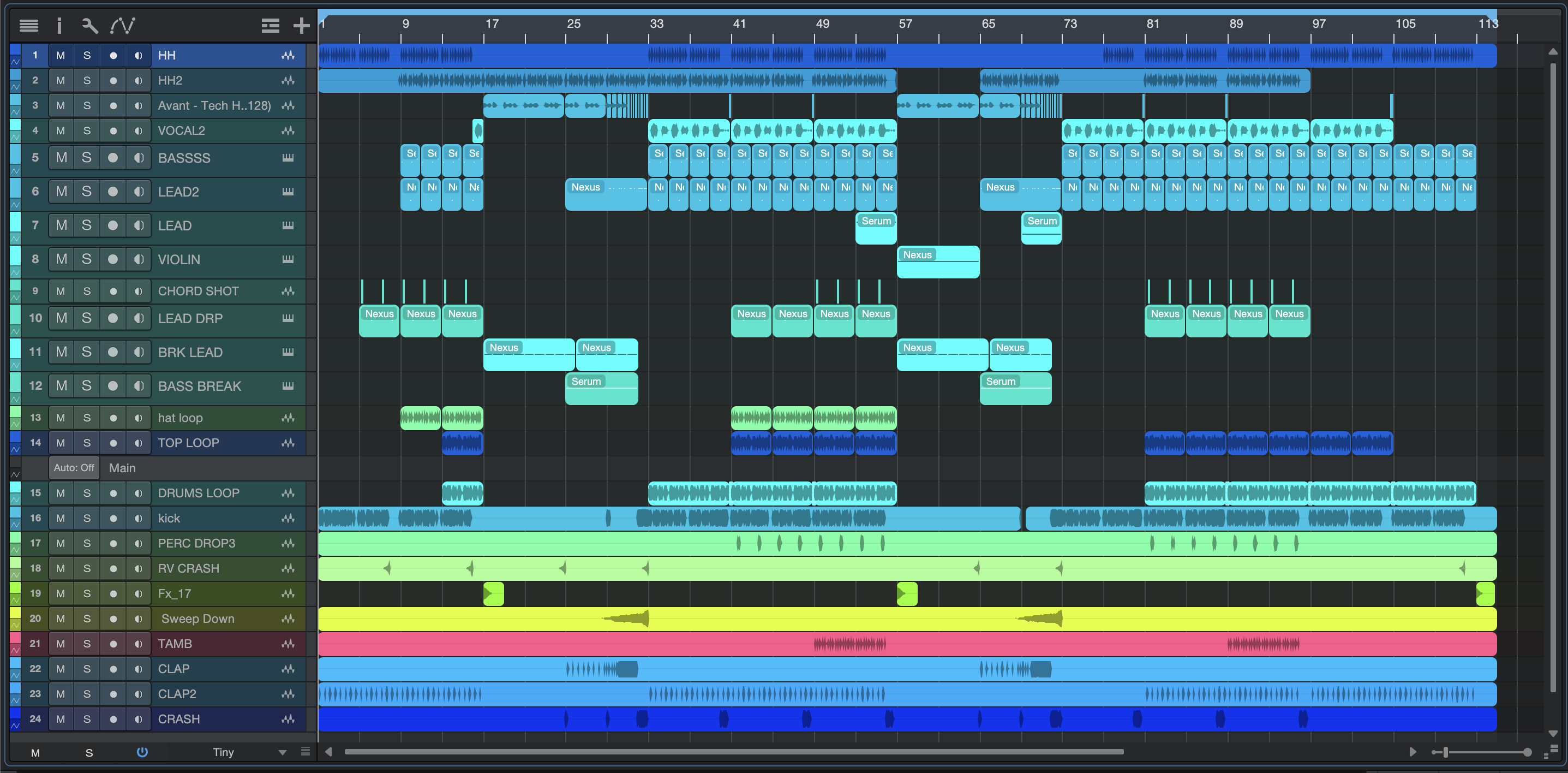The height and width of the screenshot is (773, 1568).
Task: Mute the HH track
Action: pos(60,56)
